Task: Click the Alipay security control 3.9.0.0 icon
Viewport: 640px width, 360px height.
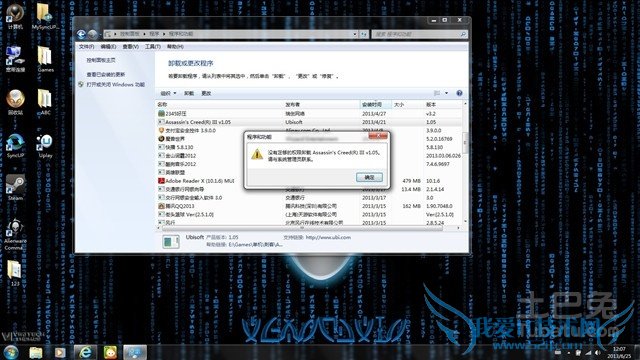Action: pos(161,131)
